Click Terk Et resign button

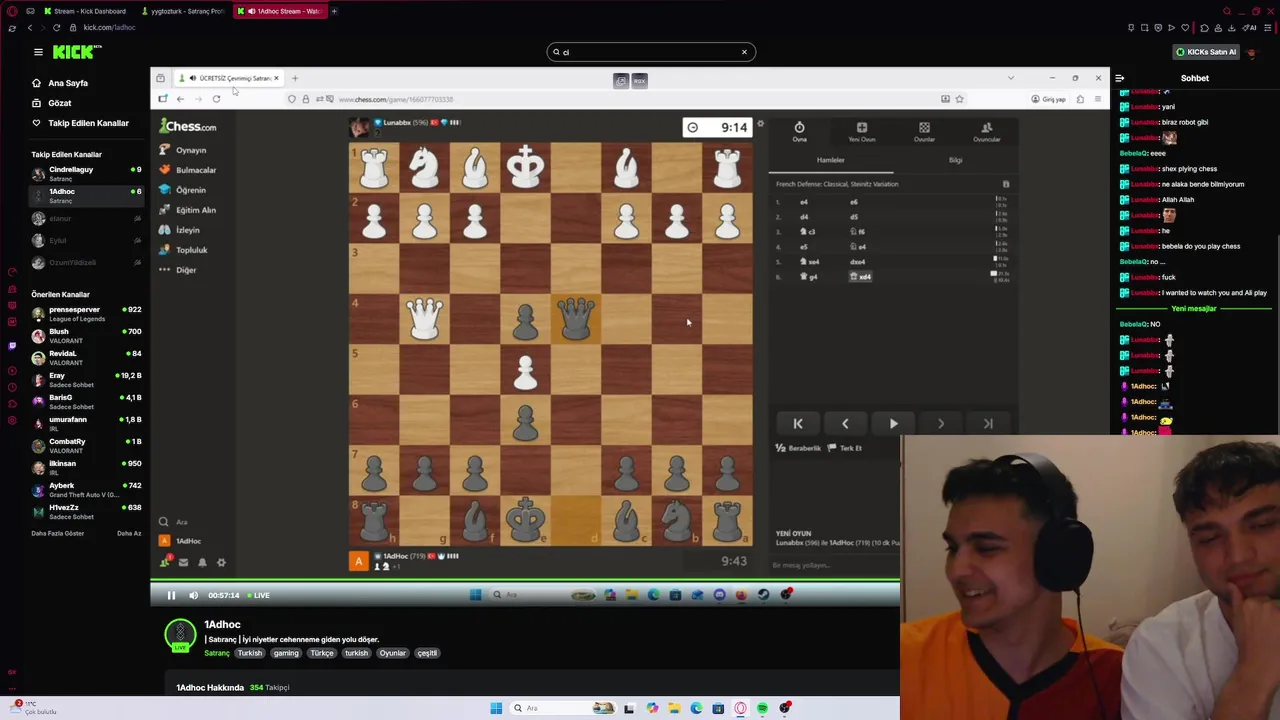(846, 448)
